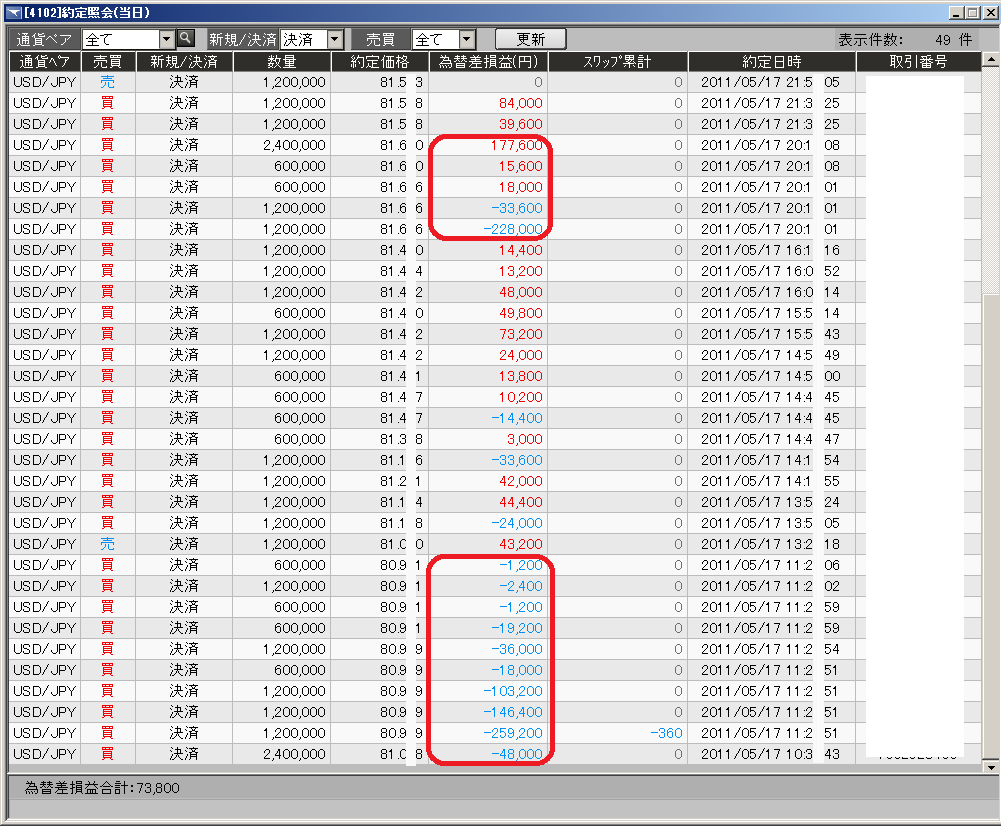
Task: Sort by the 為替差損益(円) column header
Action: [x=488, y=62]
